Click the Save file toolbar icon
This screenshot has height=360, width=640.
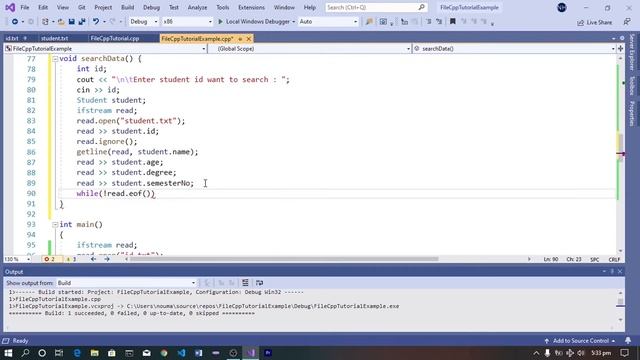click(x=71, y=22)
